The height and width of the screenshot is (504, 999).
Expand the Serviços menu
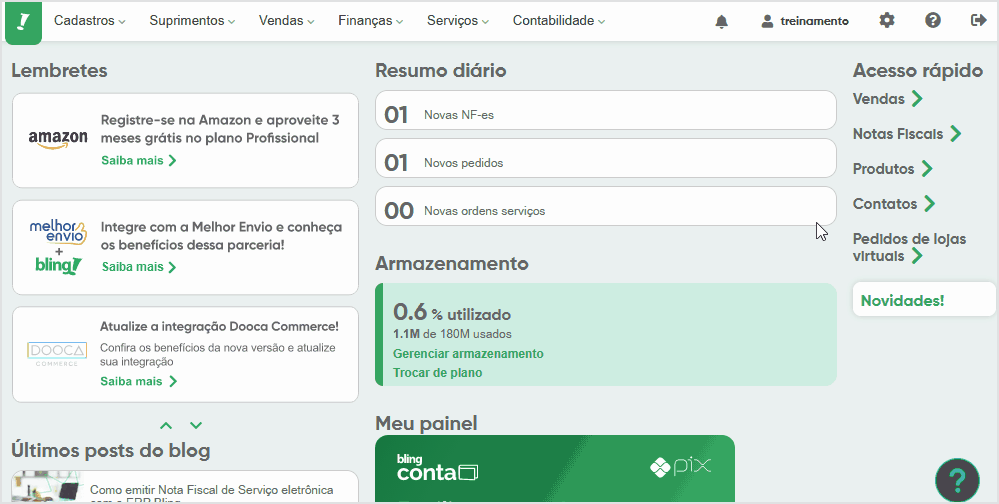coord(458,20)
